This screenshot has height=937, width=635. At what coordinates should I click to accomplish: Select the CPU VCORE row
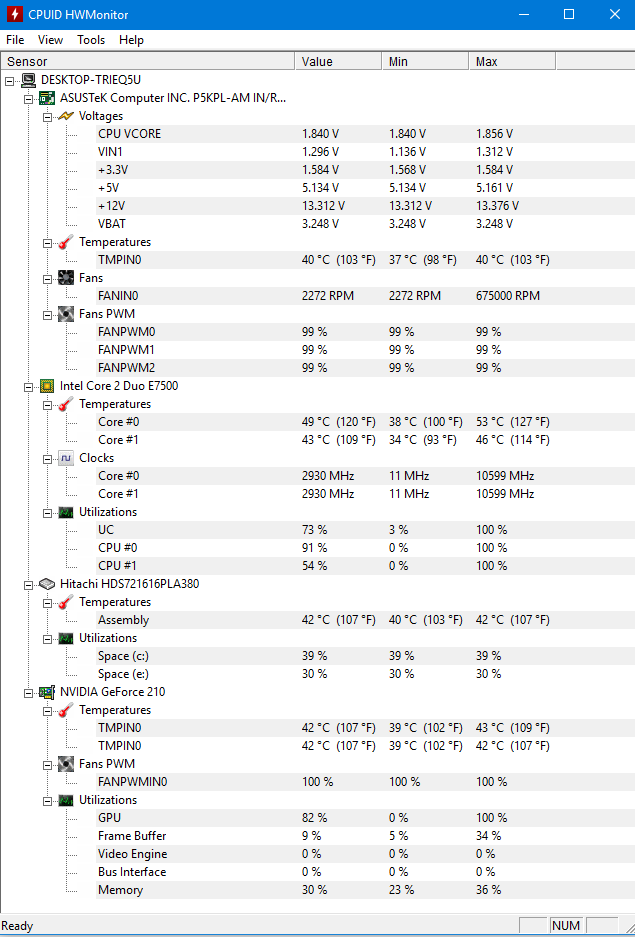[x=365, y=134]
